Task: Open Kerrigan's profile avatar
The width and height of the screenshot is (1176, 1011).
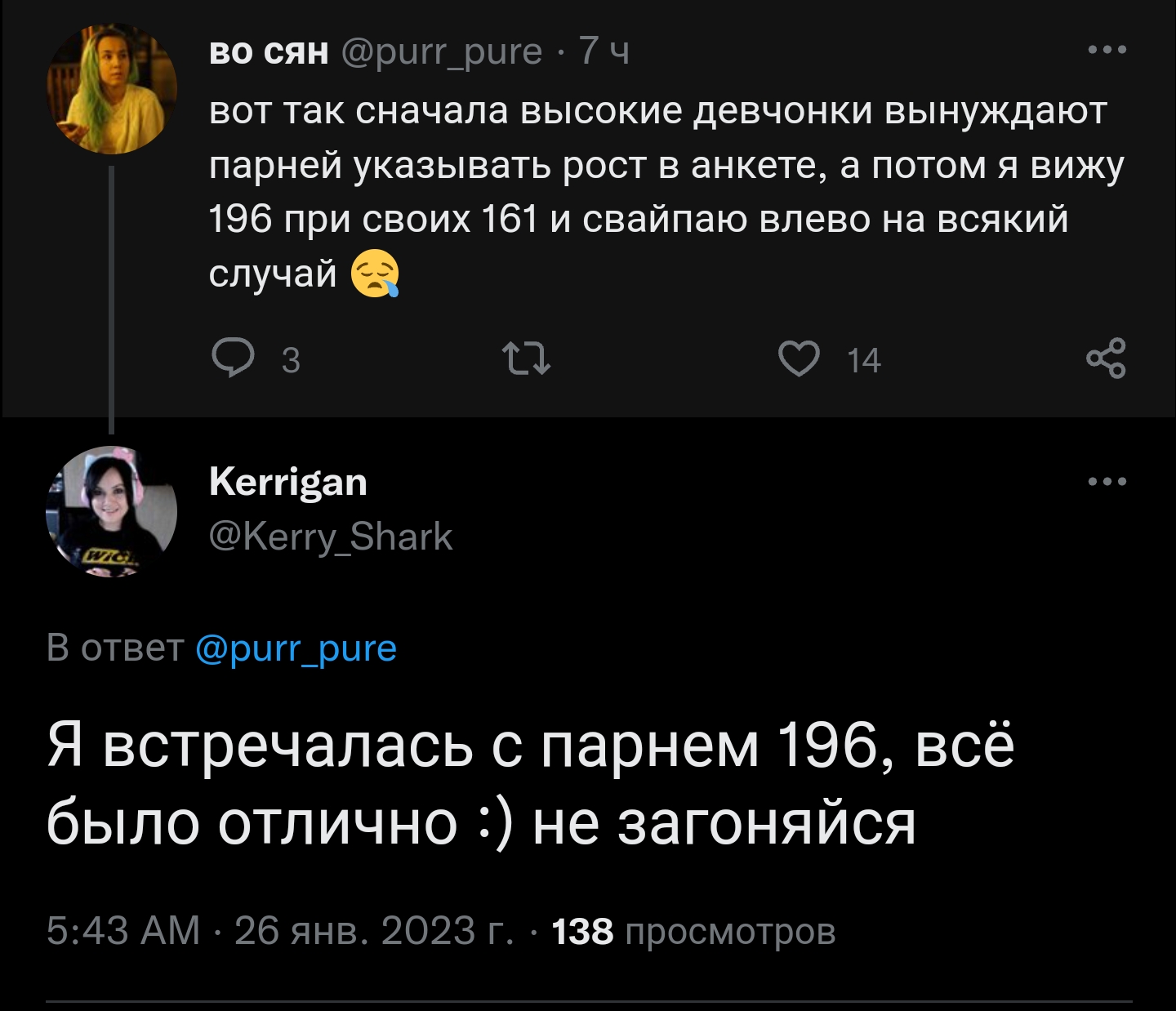Action: coord(112,512)
